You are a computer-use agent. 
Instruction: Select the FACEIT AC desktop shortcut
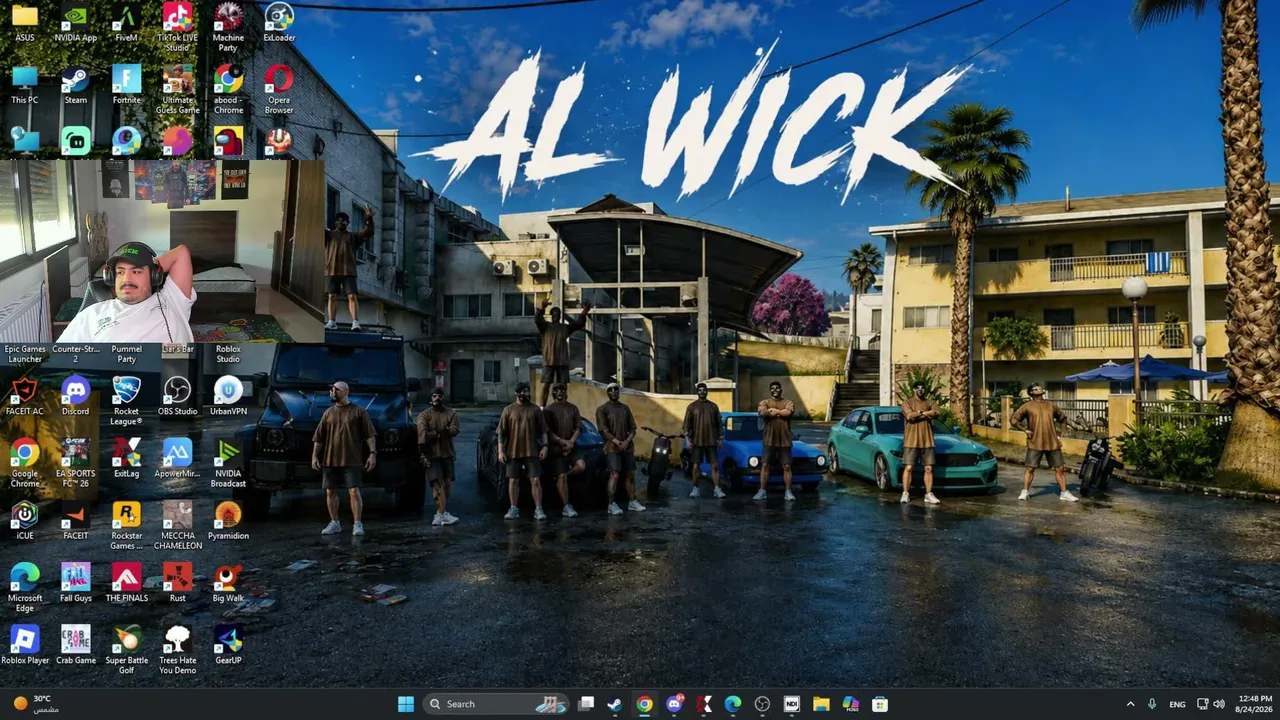coord(25,396)
